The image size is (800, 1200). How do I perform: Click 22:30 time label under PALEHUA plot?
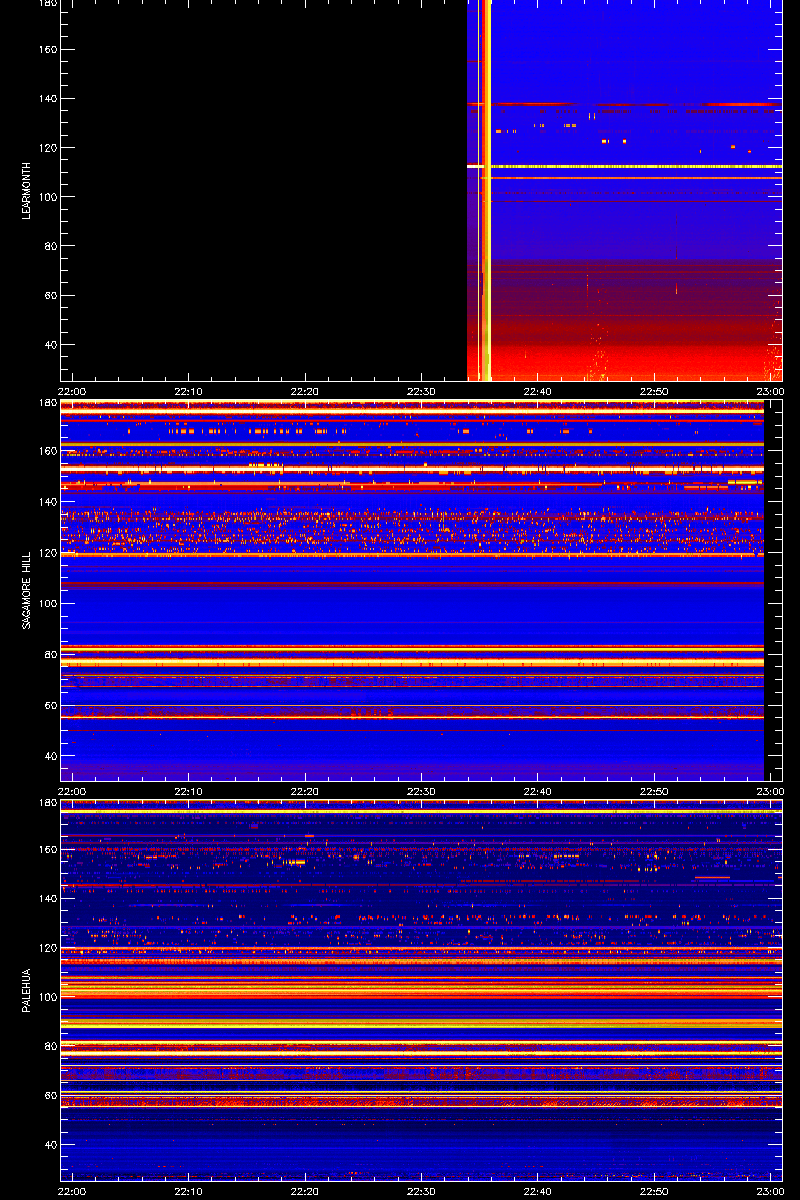tap(421, 1192)
